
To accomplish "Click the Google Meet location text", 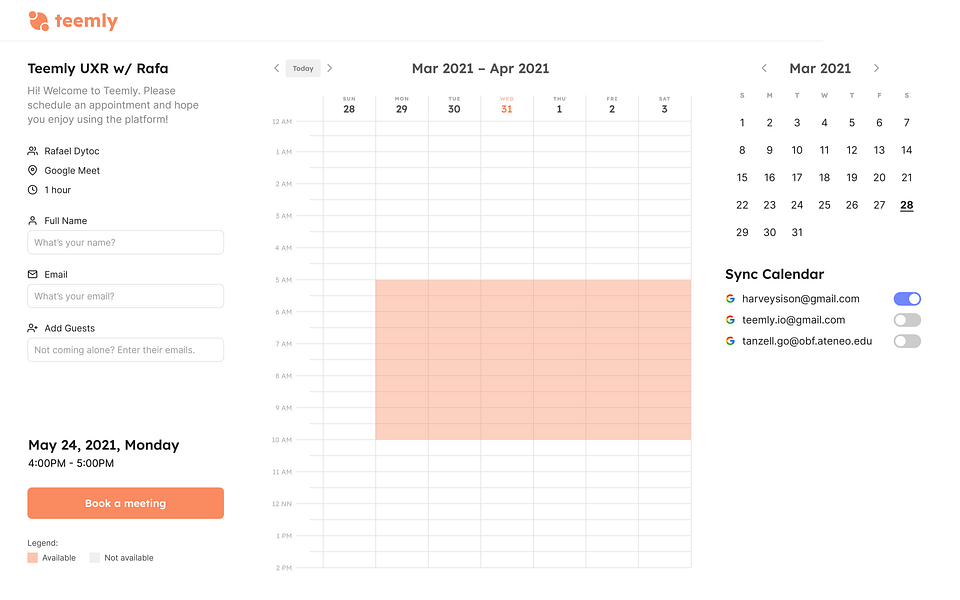I will point(72,171).
